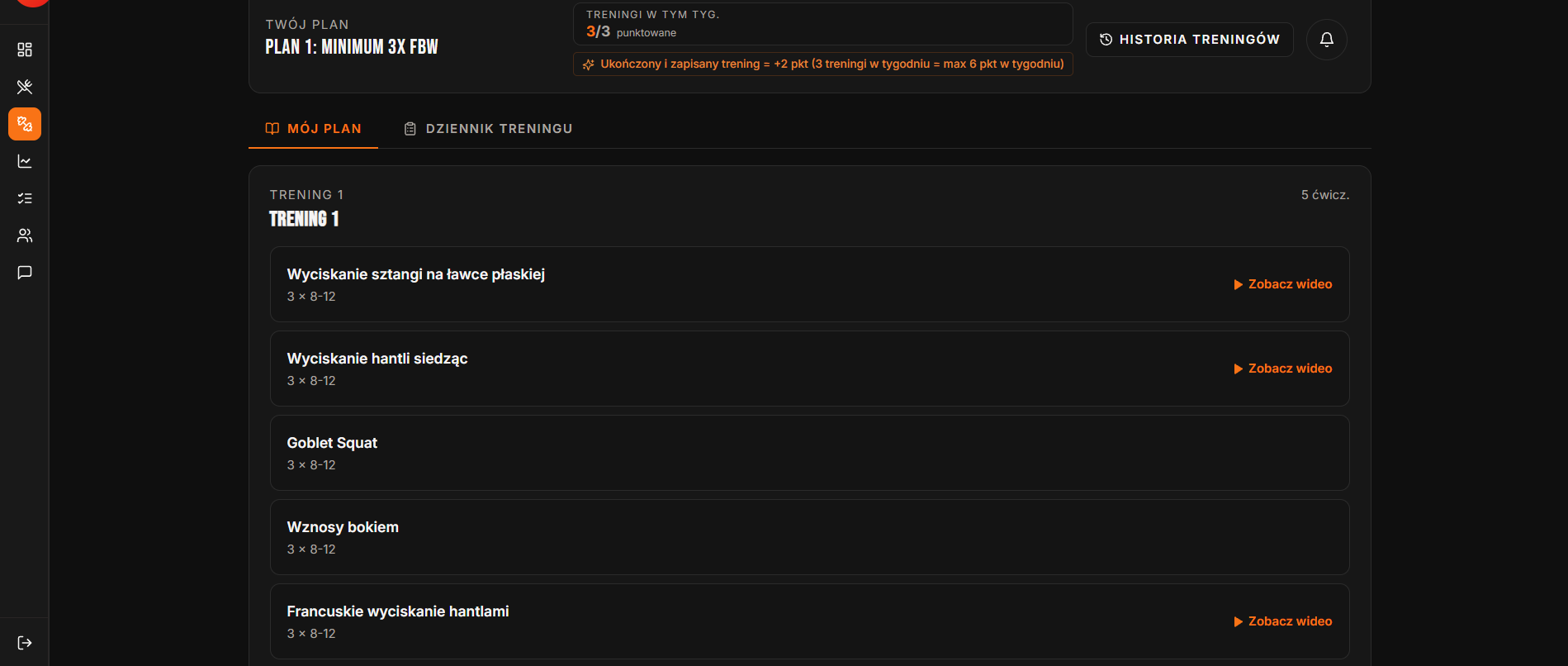Open the community users icon in sidebar
The image size is (1568, 666).
[x=25, y=235]
